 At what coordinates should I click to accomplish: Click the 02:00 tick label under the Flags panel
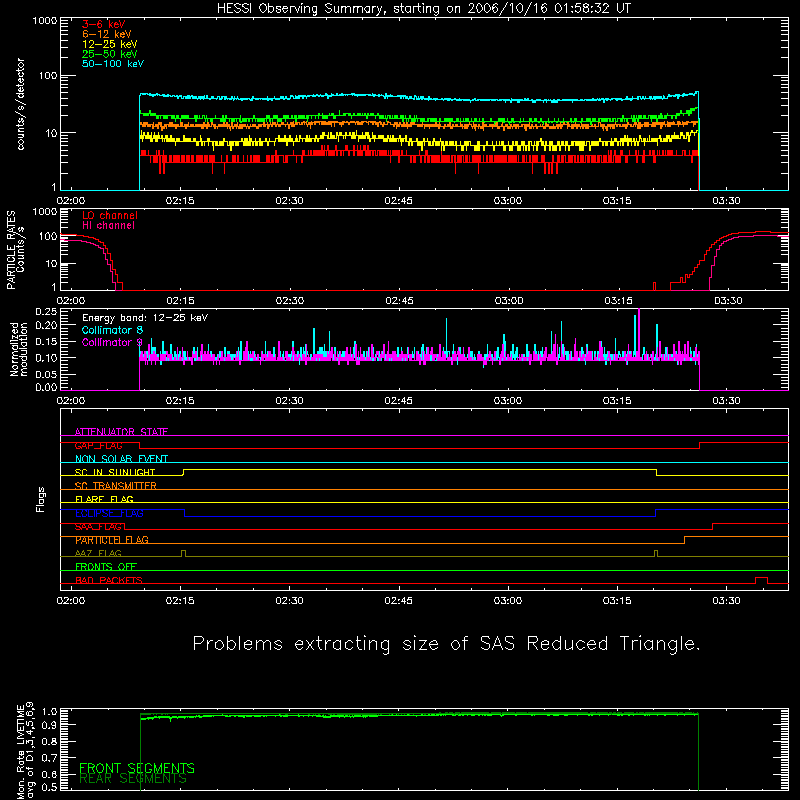(71, 601)
